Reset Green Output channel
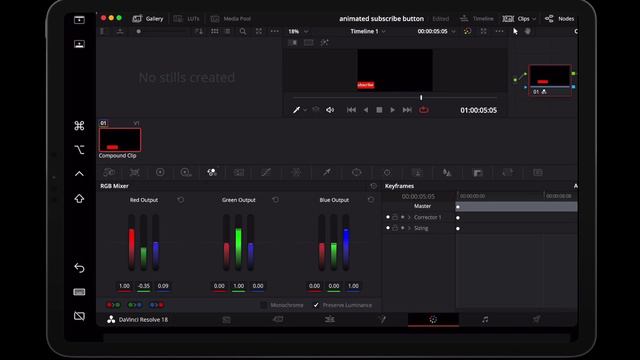This screenshot has height=360, width=640. pyautogui.click(x=276, y=200)
